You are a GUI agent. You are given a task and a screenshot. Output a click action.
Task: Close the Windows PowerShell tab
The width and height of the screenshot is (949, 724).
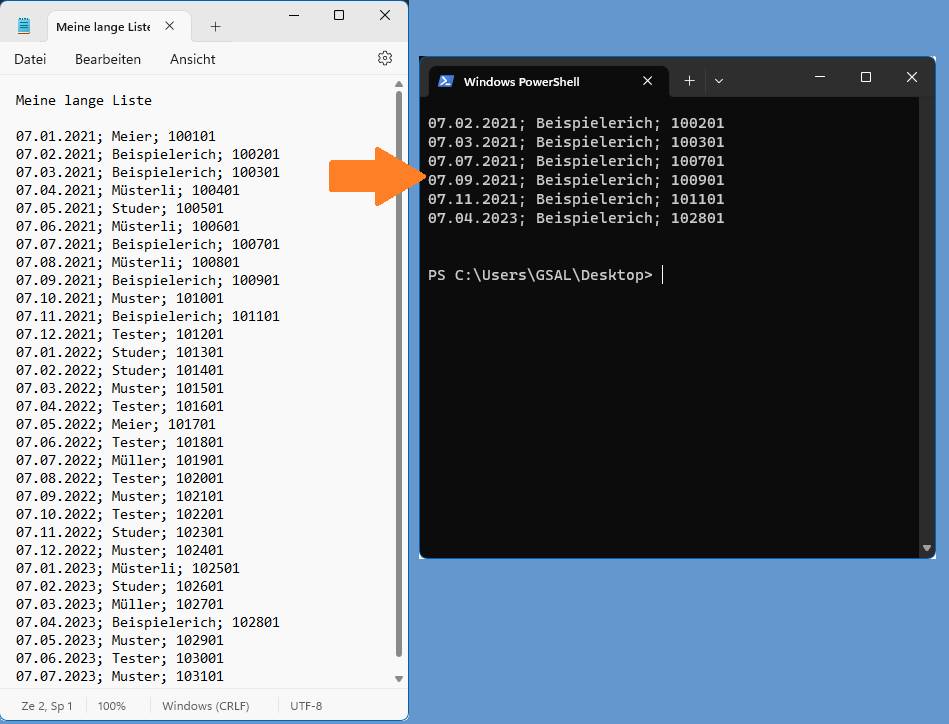pos(648,81)
